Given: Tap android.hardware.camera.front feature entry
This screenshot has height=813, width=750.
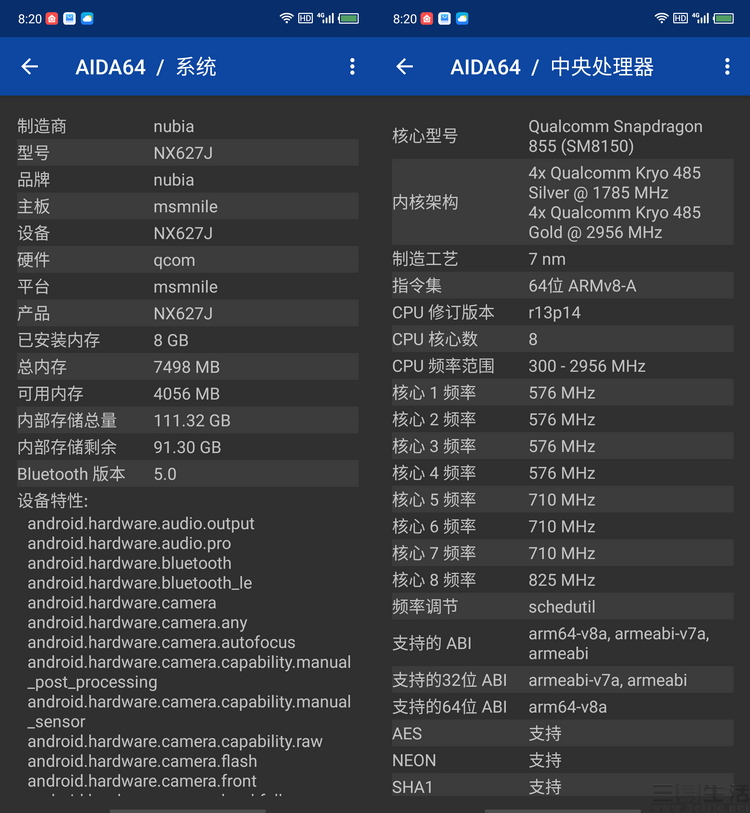Looking at the screenshot, I should (142, 781).
